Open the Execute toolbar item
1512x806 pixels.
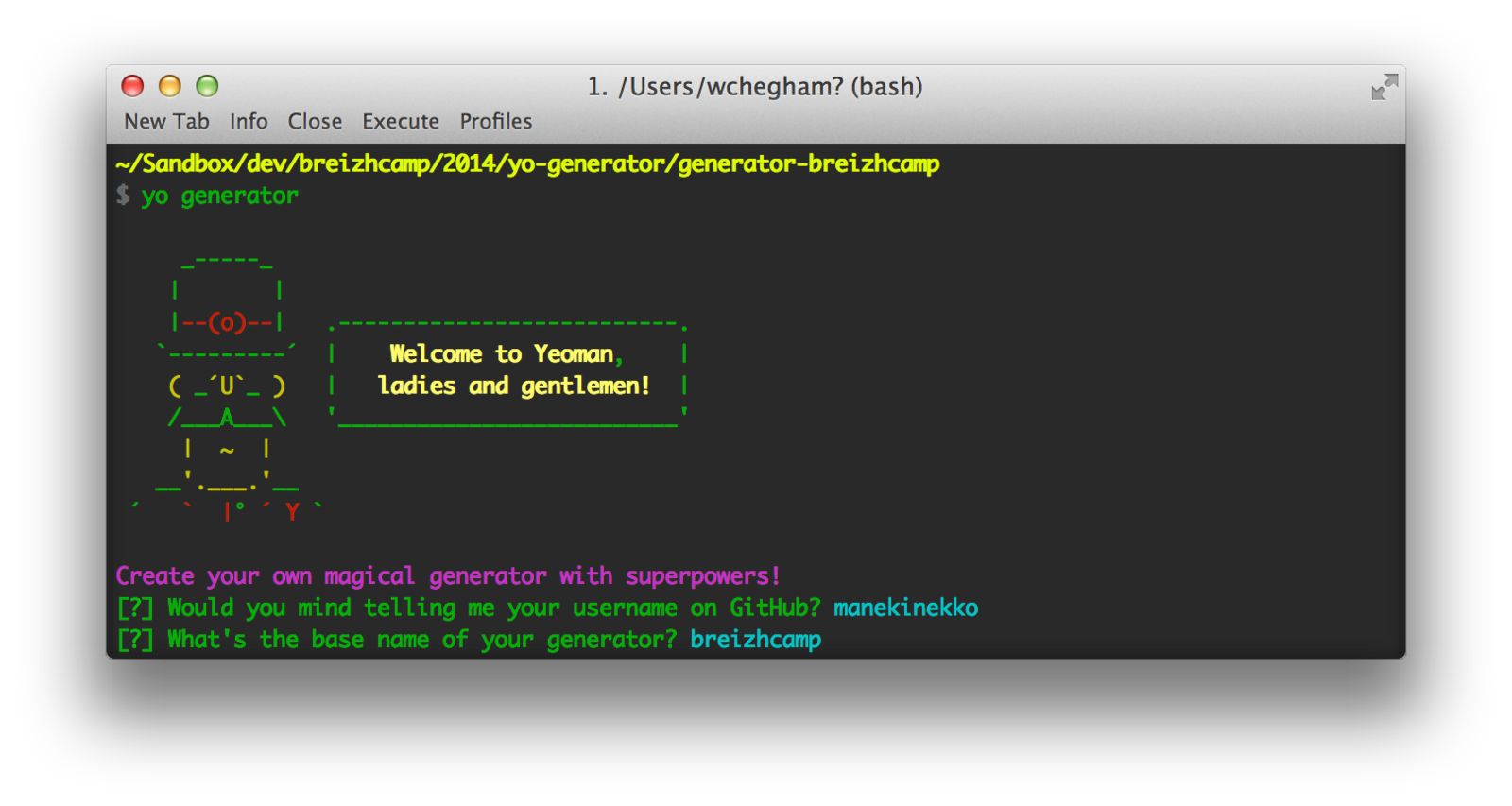pos(401,121)
